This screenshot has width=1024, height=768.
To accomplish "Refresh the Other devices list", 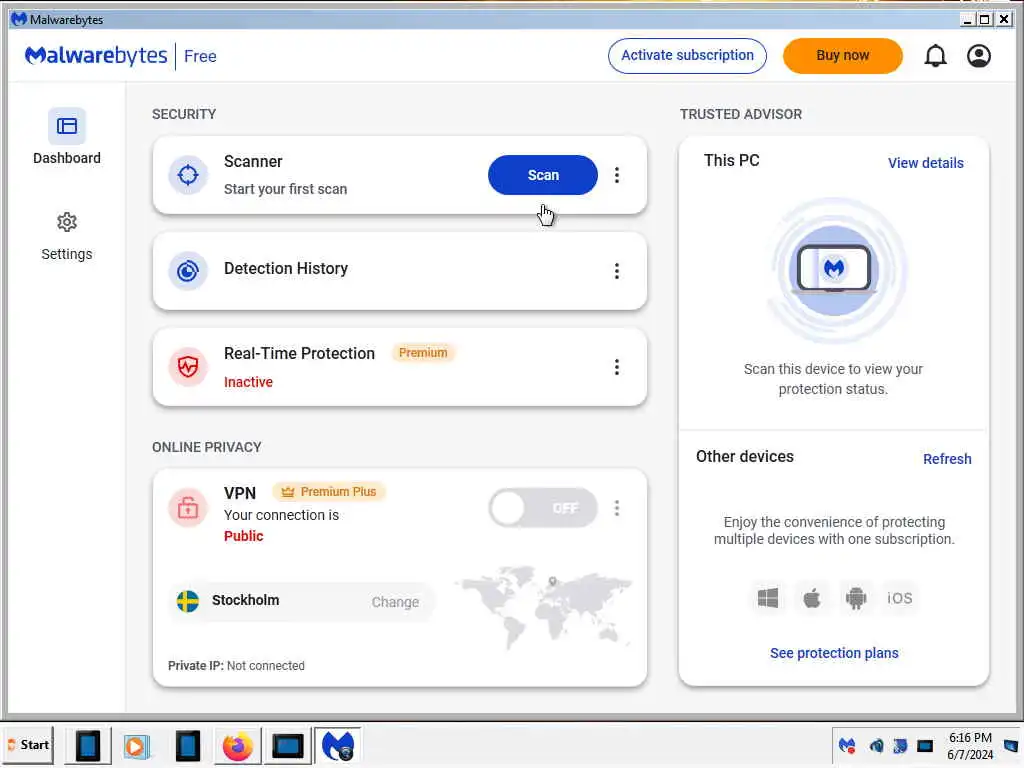I will coord(947,459).
